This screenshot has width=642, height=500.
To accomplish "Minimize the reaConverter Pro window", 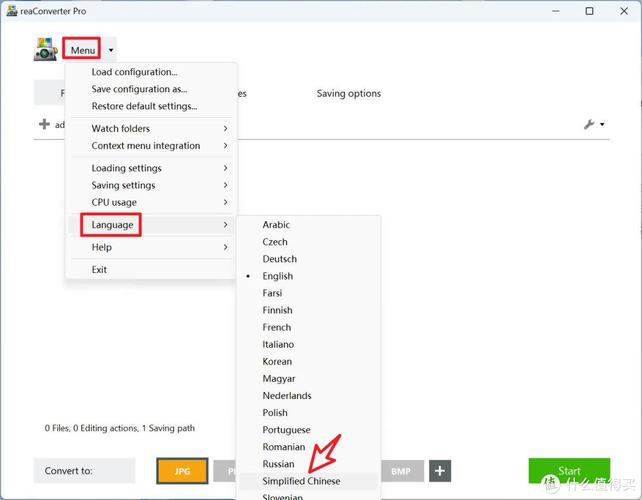I will (556, 11).
